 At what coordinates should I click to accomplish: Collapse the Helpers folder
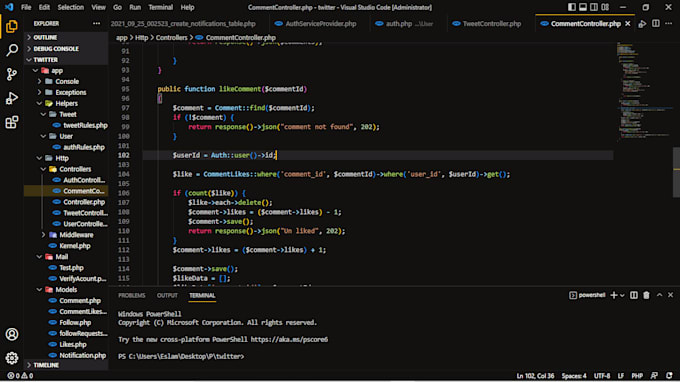[66, 103]
